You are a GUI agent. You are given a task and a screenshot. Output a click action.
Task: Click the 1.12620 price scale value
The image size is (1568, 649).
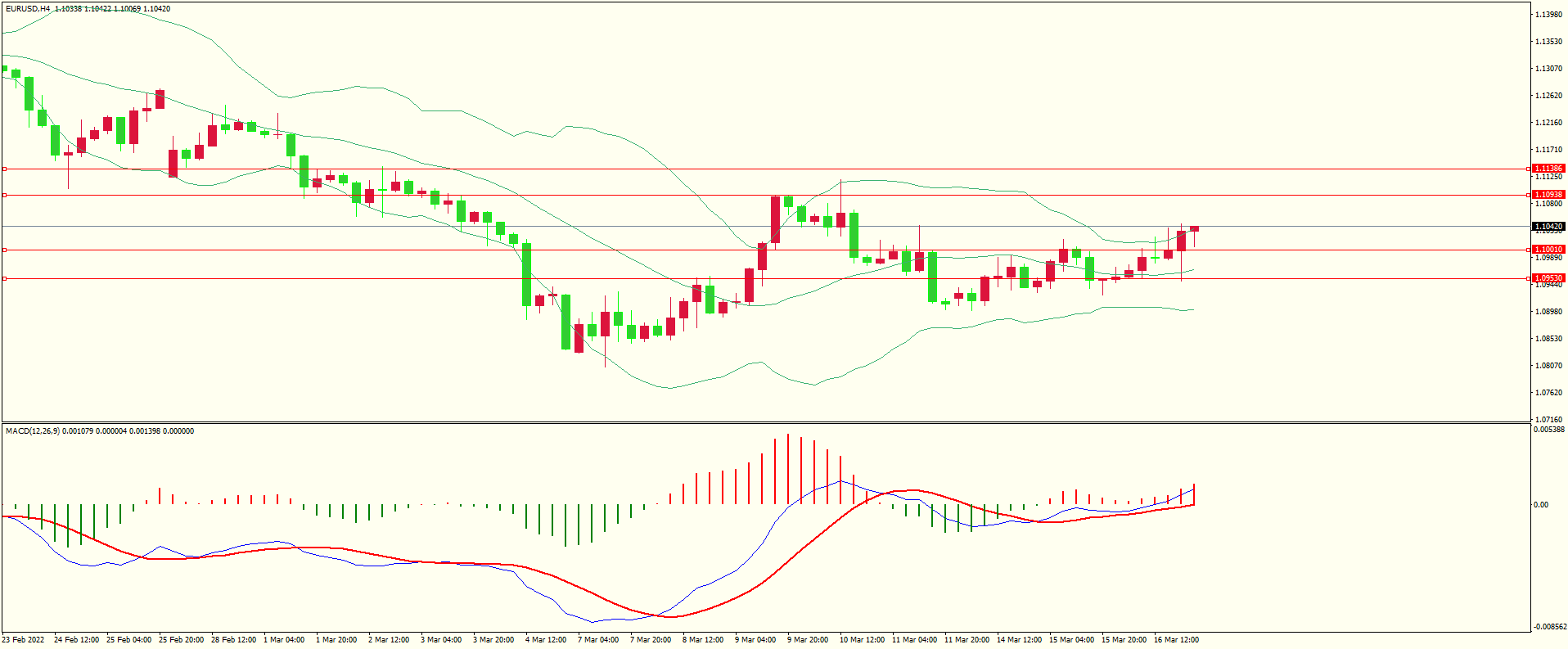[x=1548, y=96]
